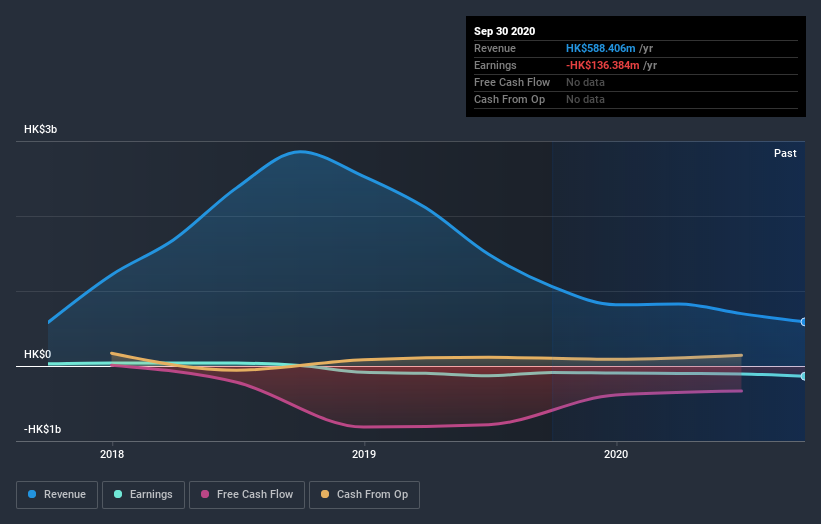Click the -HK$1b y-axis label
Image resolution: width=821 pixels, height=524 pixels.
42,429
